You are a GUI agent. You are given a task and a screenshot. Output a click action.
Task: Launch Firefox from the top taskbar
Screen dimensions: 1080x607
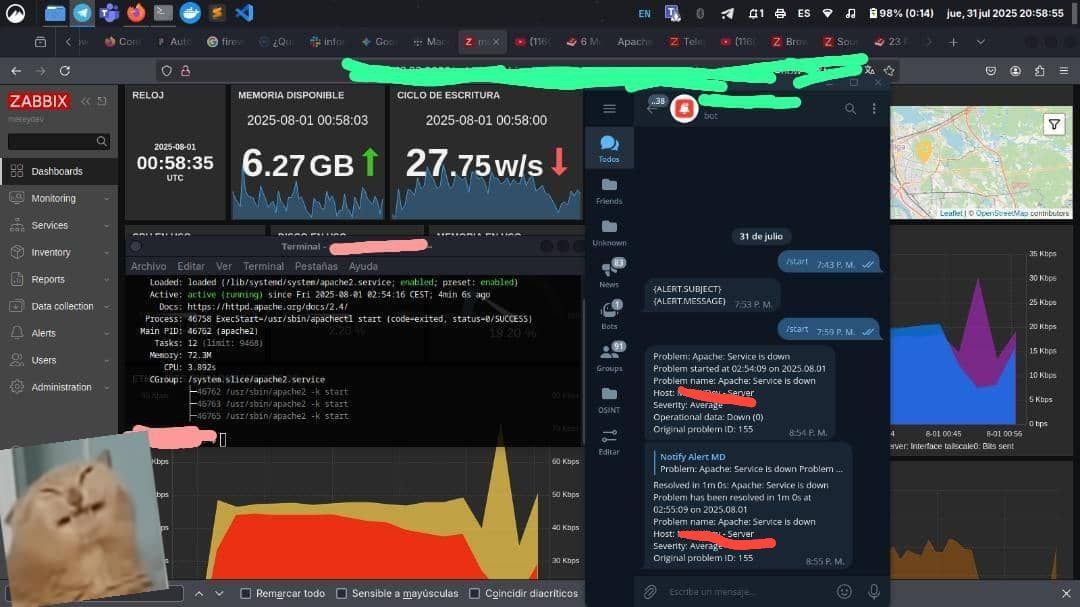[x=136, y=13]
